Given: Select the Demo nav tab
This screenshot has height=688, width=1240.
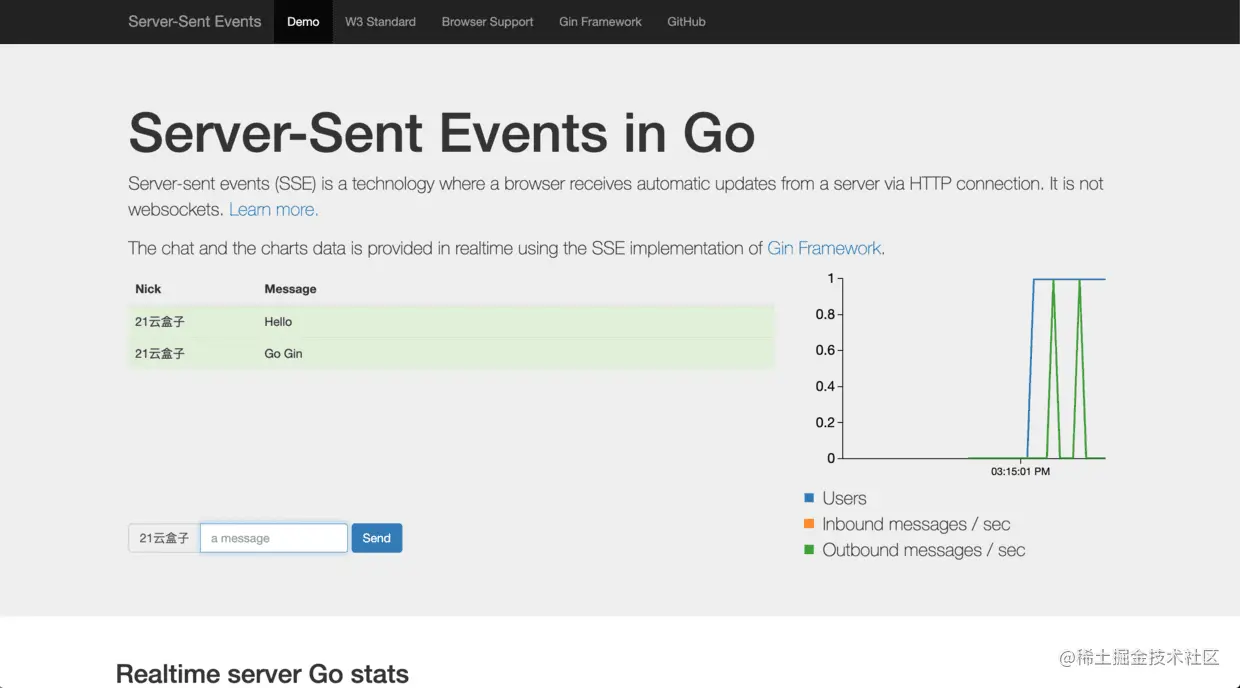Looking at the screenshot, I should [303, 21].
